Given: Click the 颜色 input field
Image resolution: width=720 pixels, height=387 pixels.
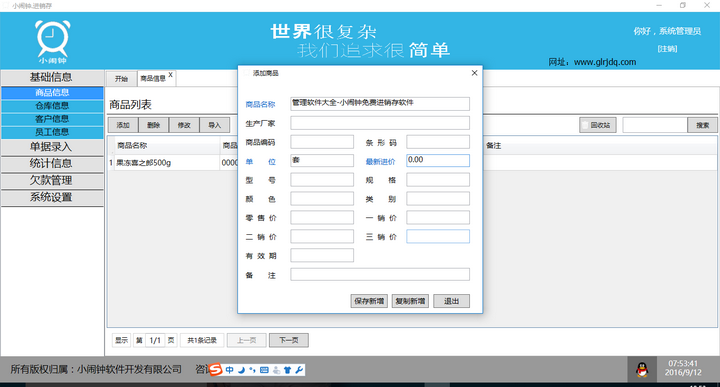Looking at the screenshot, I should click(322, 199).
